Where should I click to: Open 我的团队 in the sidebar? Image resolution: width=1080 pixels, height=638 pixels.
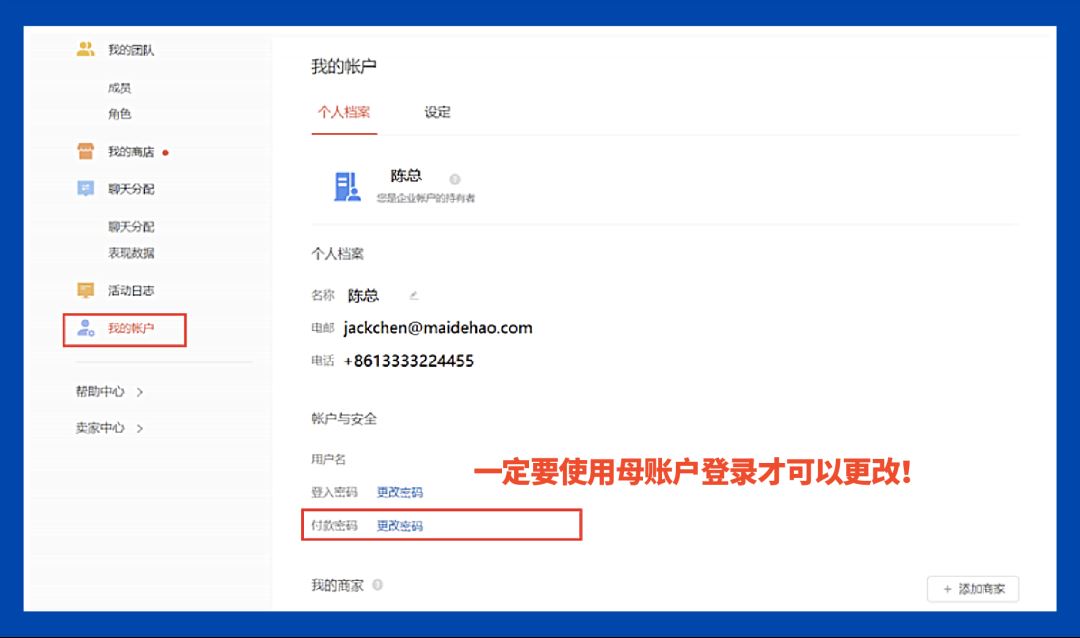[131, 50]
